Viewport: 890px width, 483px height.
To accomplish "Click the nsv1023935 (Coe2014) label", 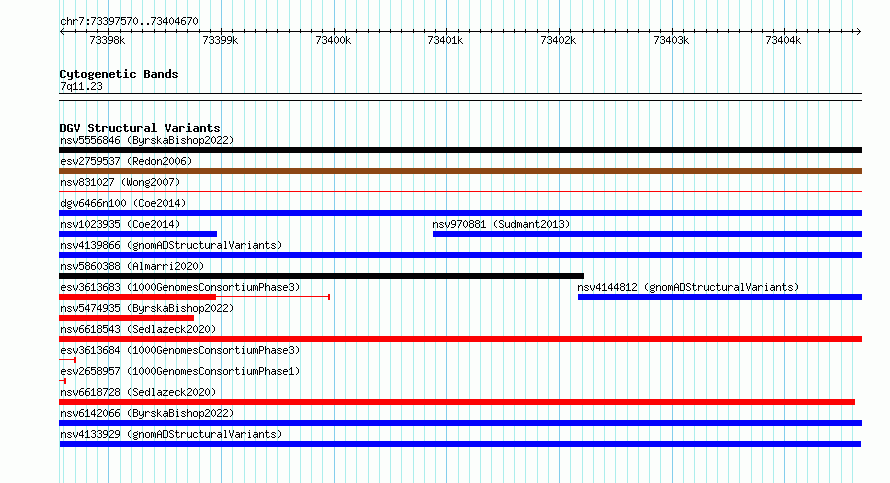I will pos(120,224).
